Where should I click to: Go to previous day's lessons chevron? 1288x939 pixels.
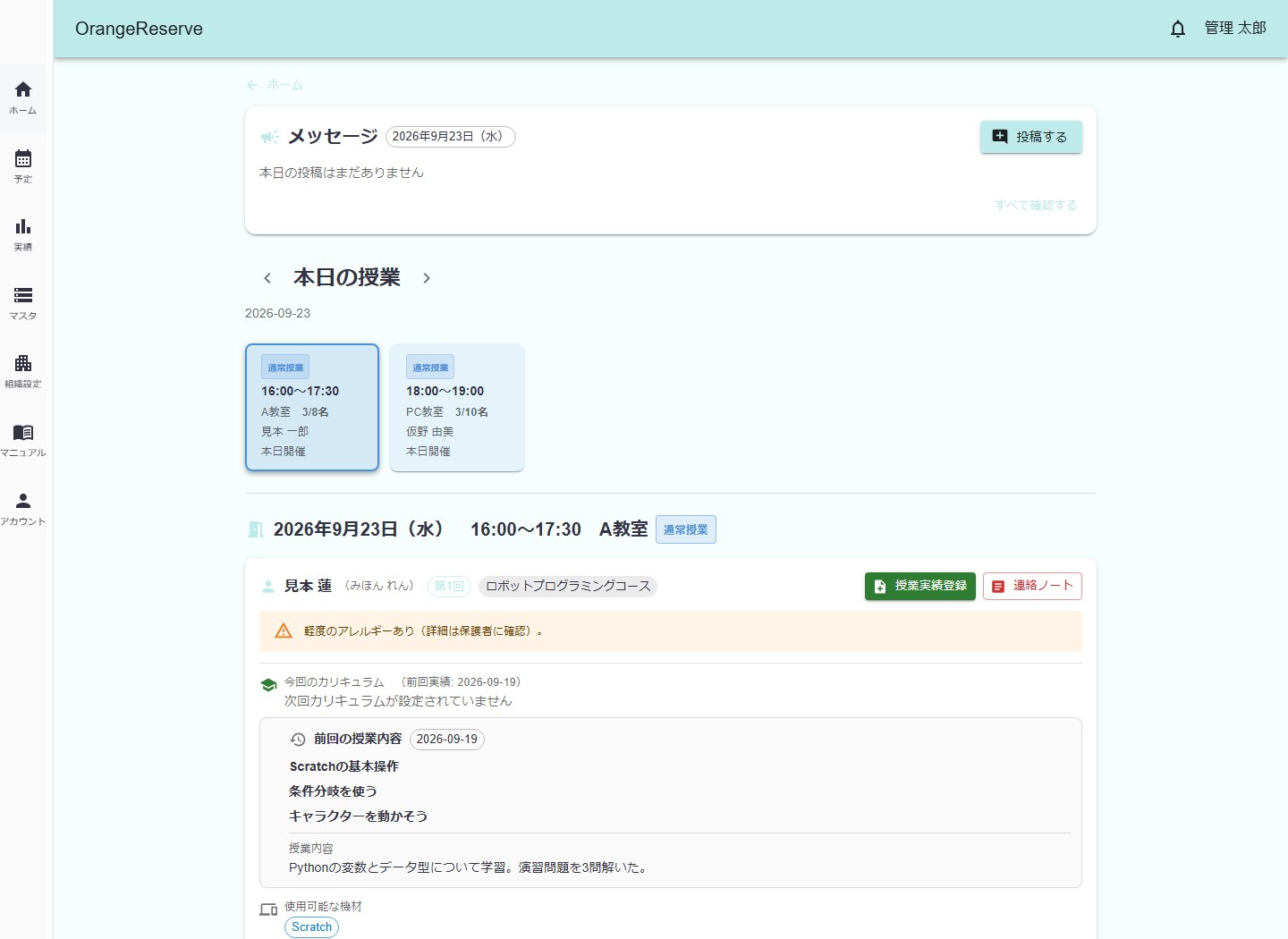pos(267,278)
